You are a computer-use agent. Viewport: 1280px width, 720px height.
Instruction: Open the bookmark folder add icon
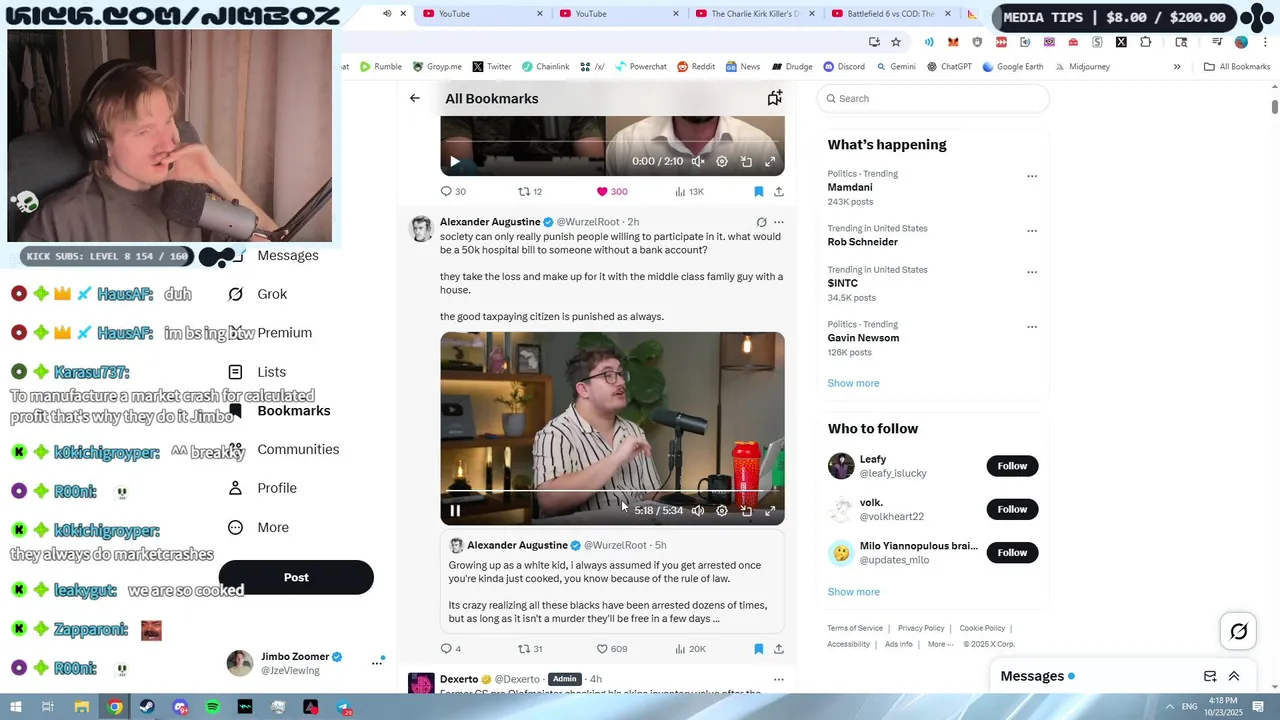click(x=774, y=98)
